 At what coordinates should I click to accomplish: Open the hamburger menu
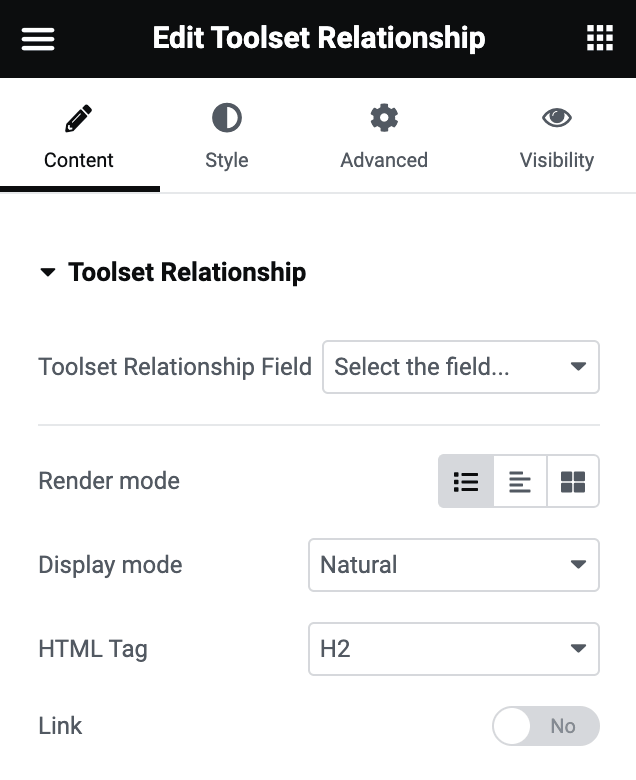[x=38, y=39]
